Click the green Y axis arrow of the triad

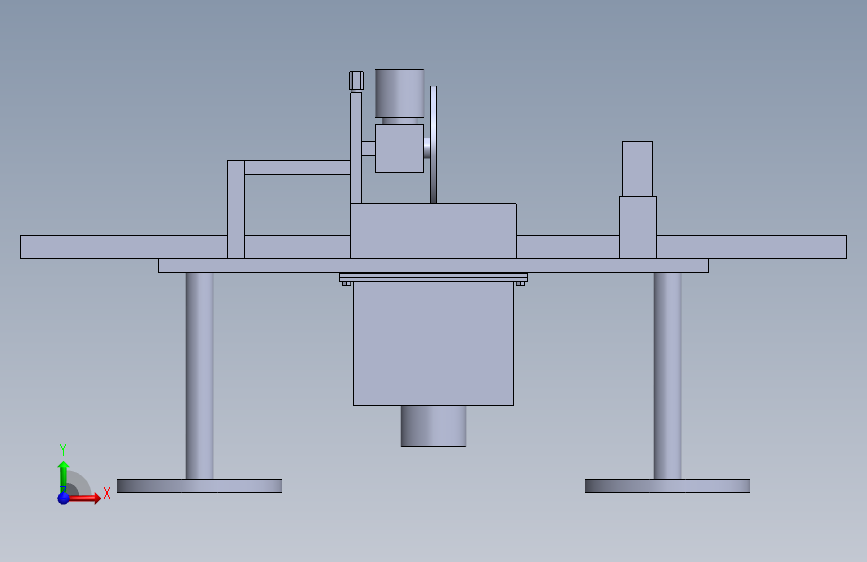click(x=63, y=476)
